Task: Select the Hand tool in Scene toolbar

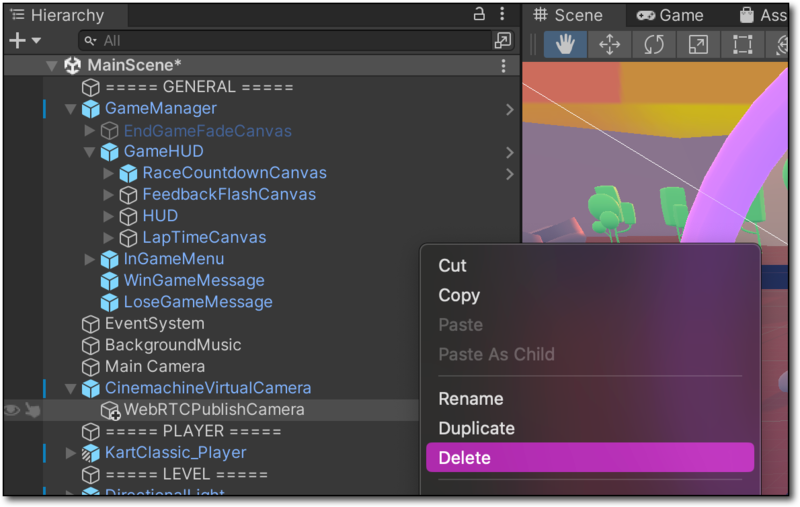Action: click(x=566, y=45)
